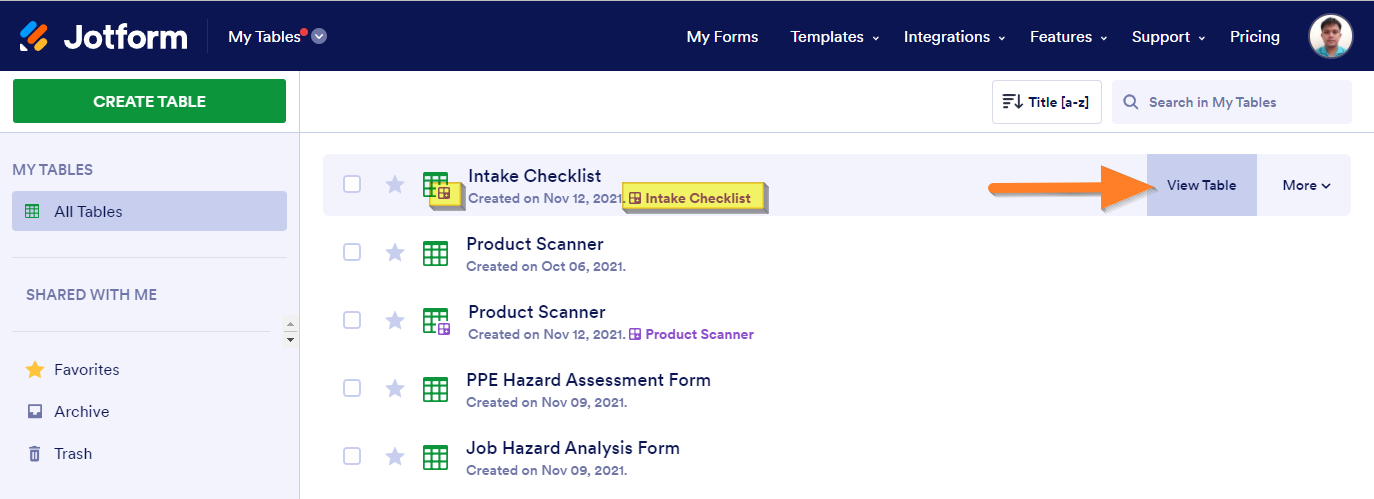Open the Trash folder
1374x499 pixels.
pyautogui.click(x=72, y=454)
